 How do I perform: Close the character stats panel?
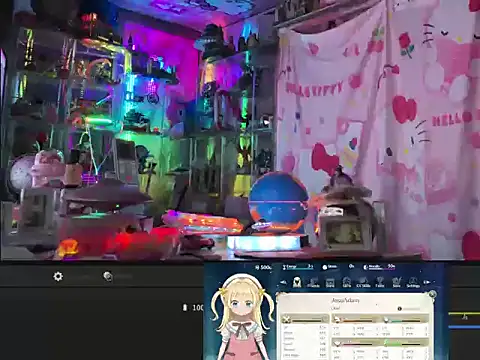tap(432, 294)
